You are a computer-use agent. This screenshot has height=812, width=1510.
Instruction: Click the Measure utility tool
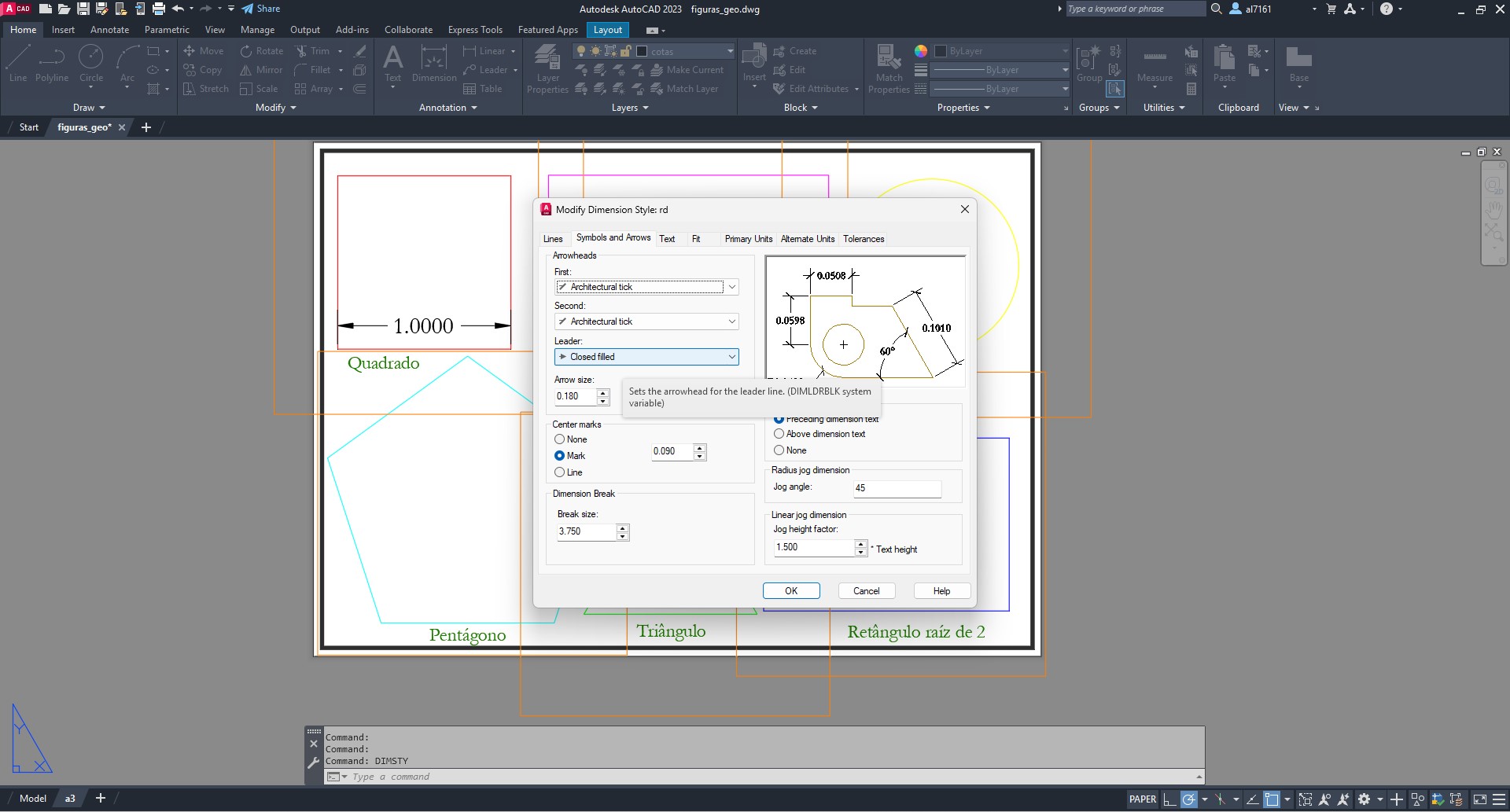1155,63
